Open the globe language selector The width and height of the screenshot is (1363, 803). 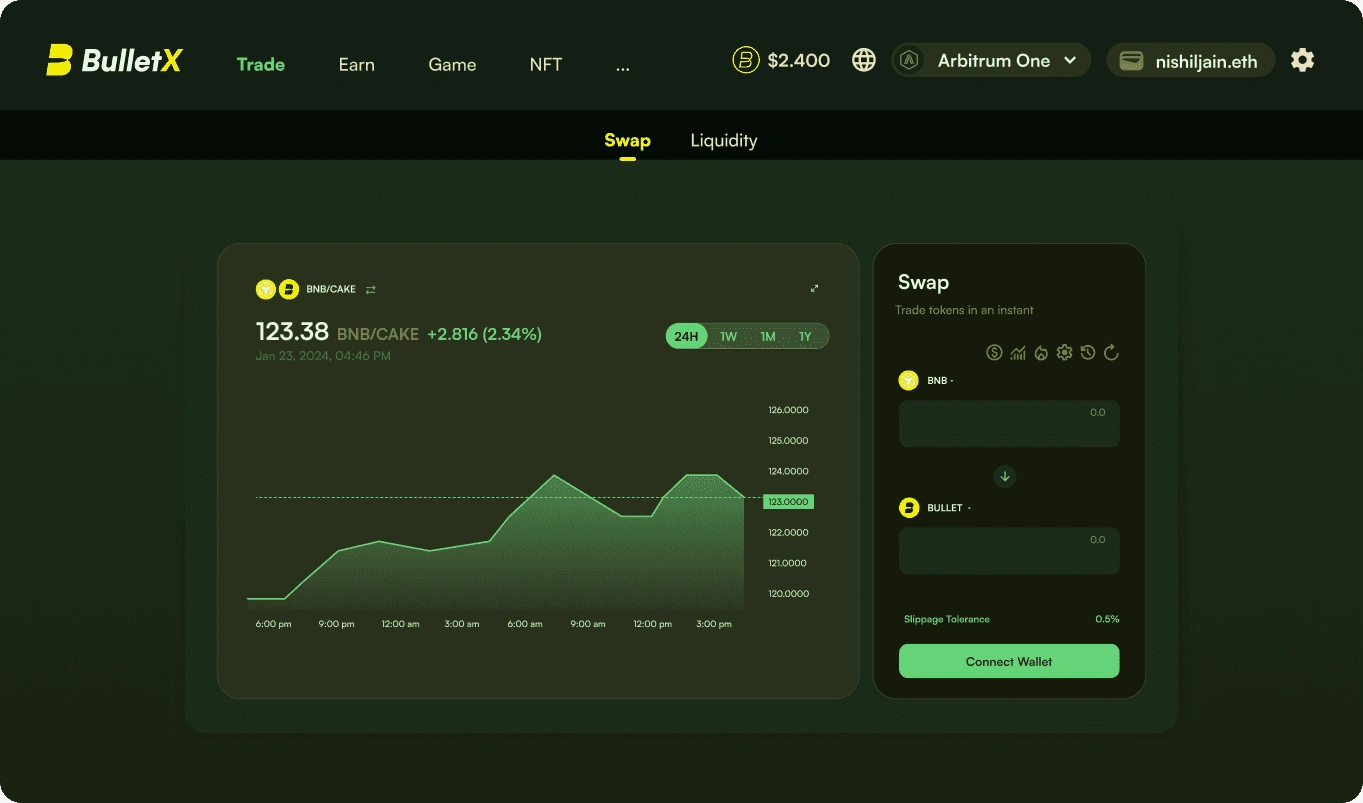(864, 60)
